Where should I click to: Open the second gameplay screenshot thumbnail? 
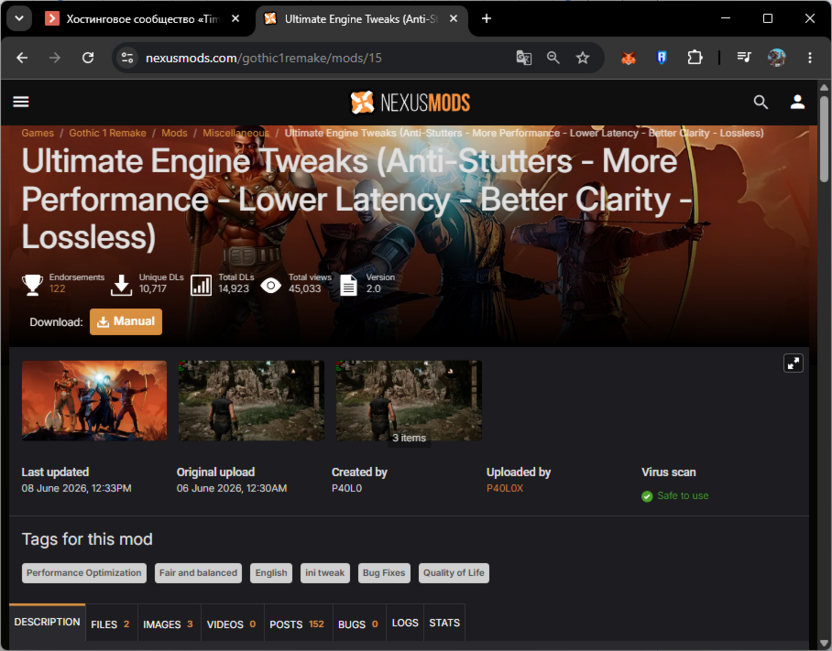(251, 401)
